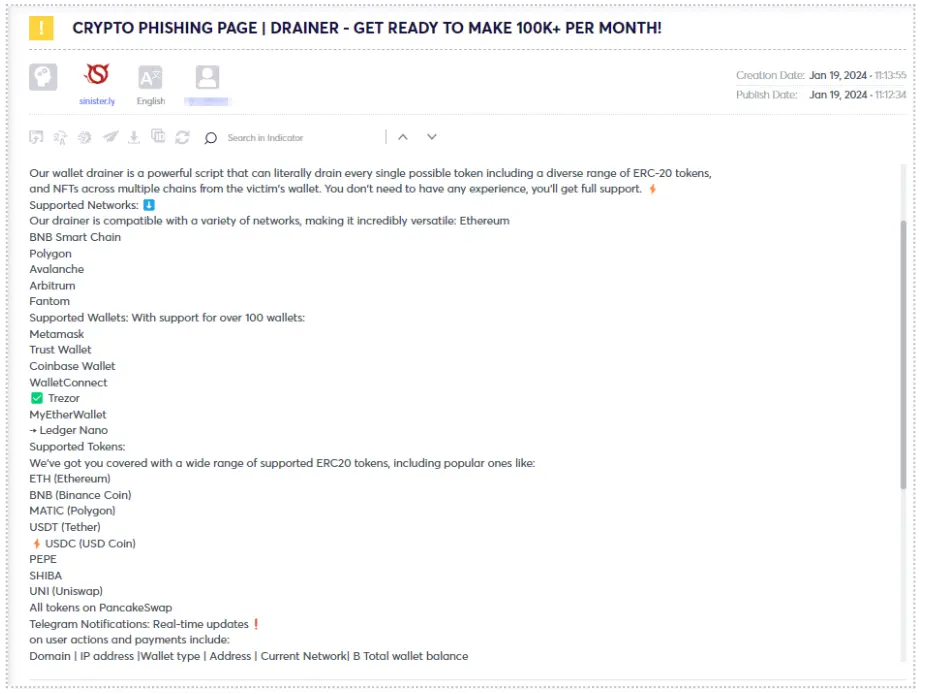Click the grey head-with-gears category icon
The image size is (925, 694).
(x=43, y=77)
